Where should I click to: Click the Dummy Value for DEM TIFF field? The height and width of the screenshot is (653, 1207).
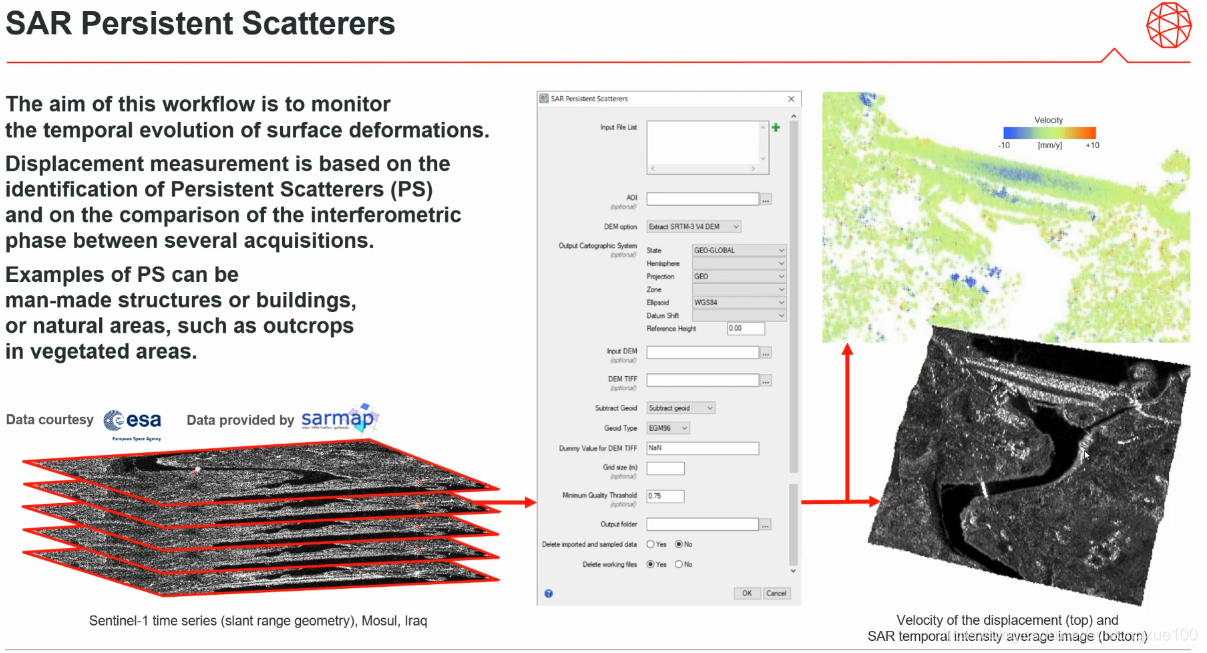pyautogui.click(x=703, y=448)
